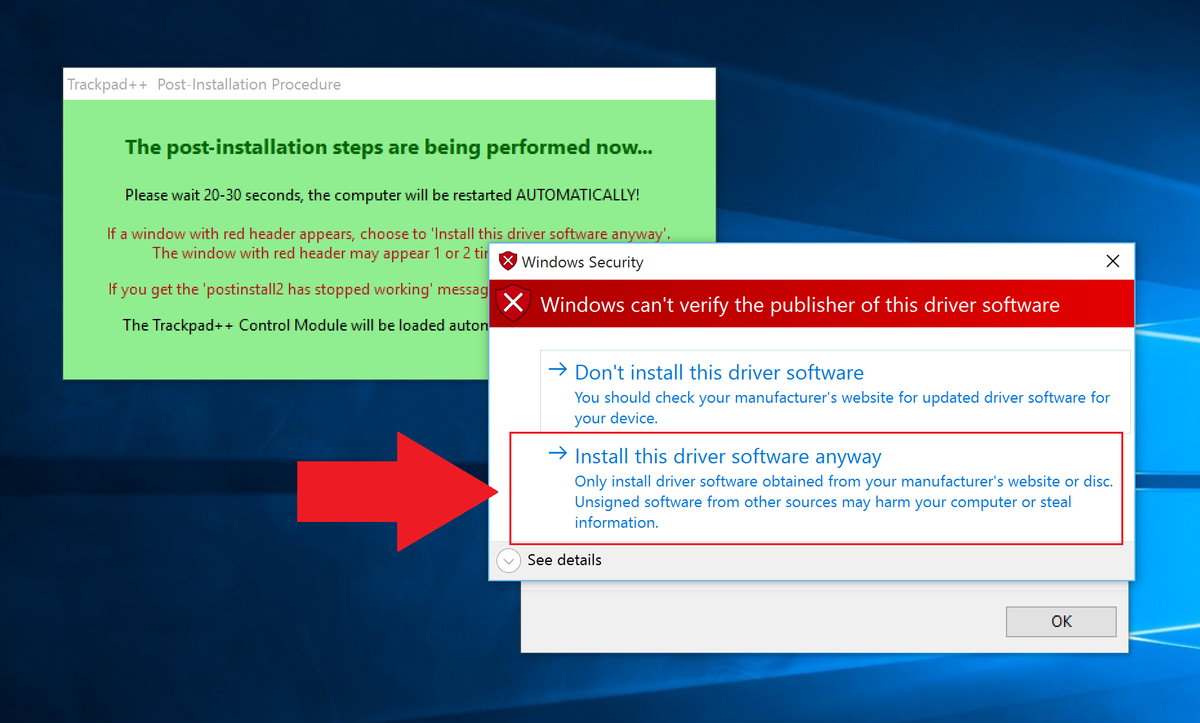Viewport: 1200px width, 723px height.
Task: Click the 'You should check your manufacturer's website' description
Action: pos(842,408)
